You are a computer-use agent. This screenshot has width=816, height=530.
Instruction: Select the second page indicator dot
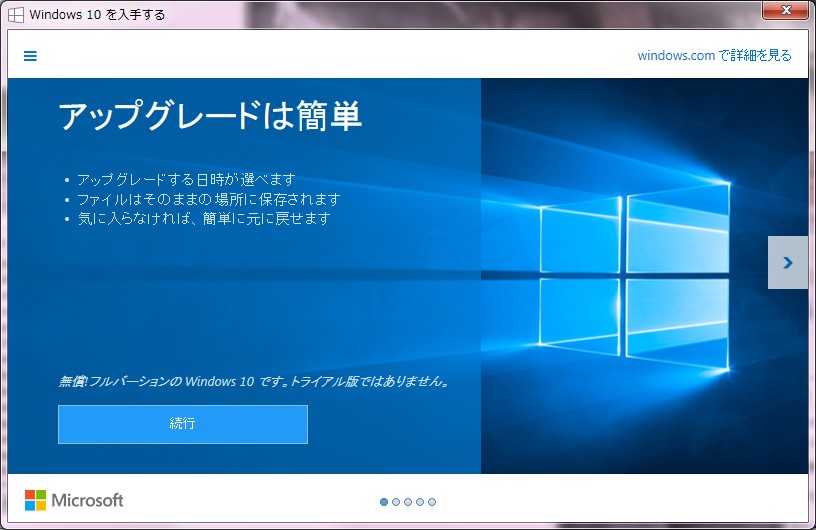tap(396, 502)
